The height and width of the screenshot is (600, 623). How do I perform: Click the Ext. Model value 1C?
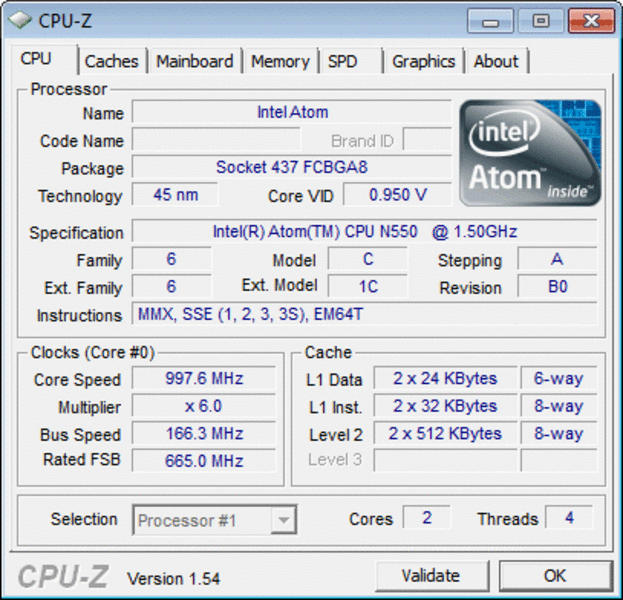pyautogui.click(x=368, y=286)
